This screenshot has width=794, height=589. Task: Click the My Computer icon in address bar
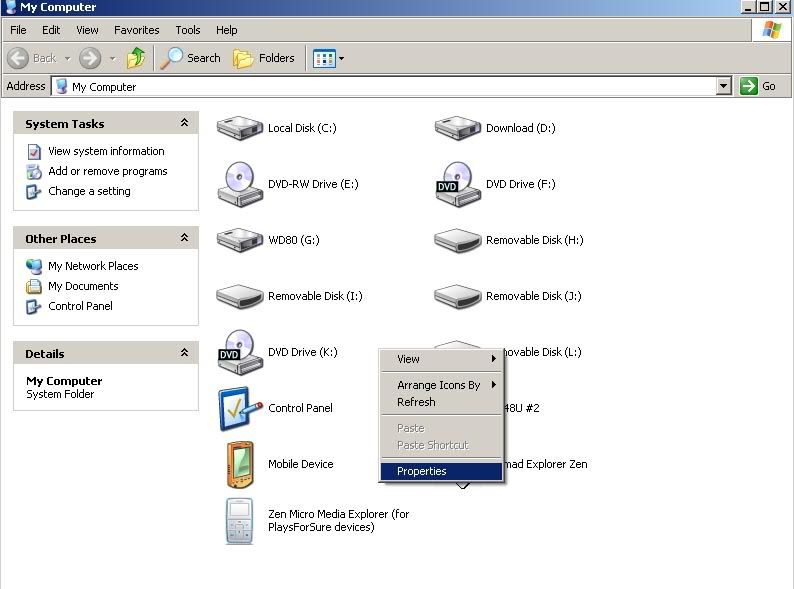[x=61, y=87]
